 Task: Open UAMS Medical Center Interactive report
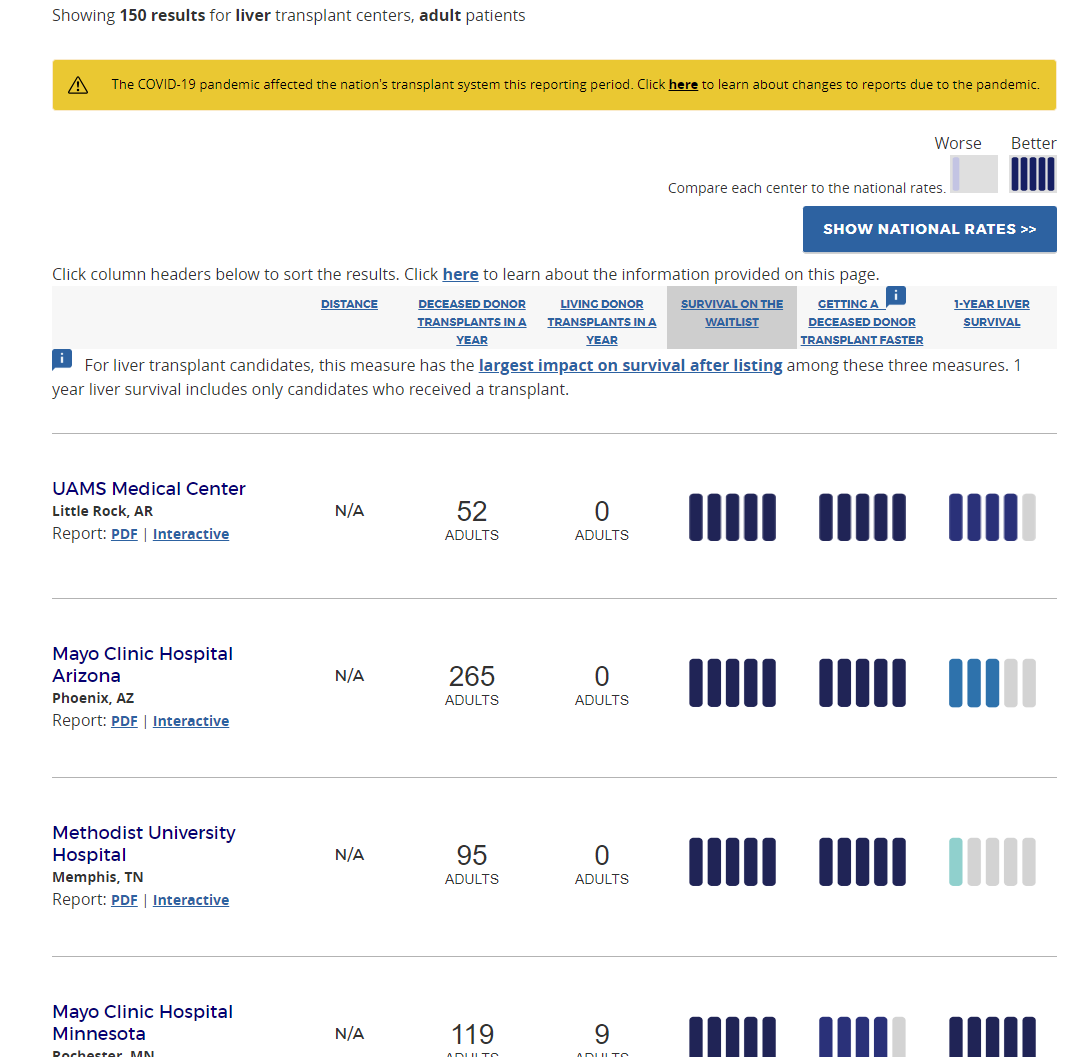191,534
